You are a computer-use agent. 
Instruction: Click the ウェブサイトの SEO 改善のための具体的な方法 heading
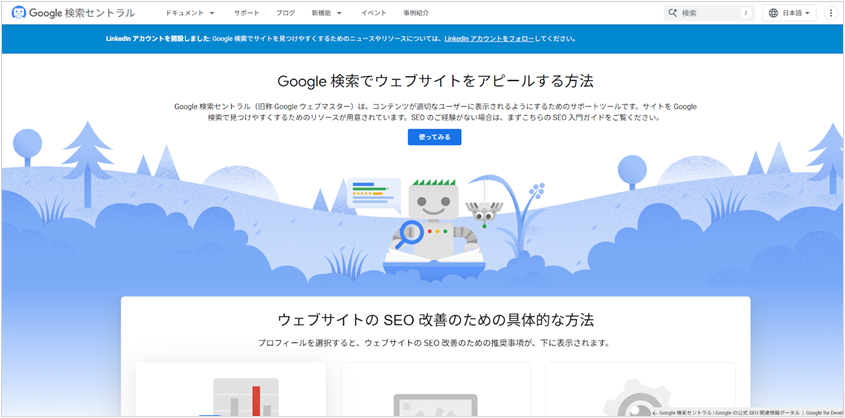click(435, 320)
